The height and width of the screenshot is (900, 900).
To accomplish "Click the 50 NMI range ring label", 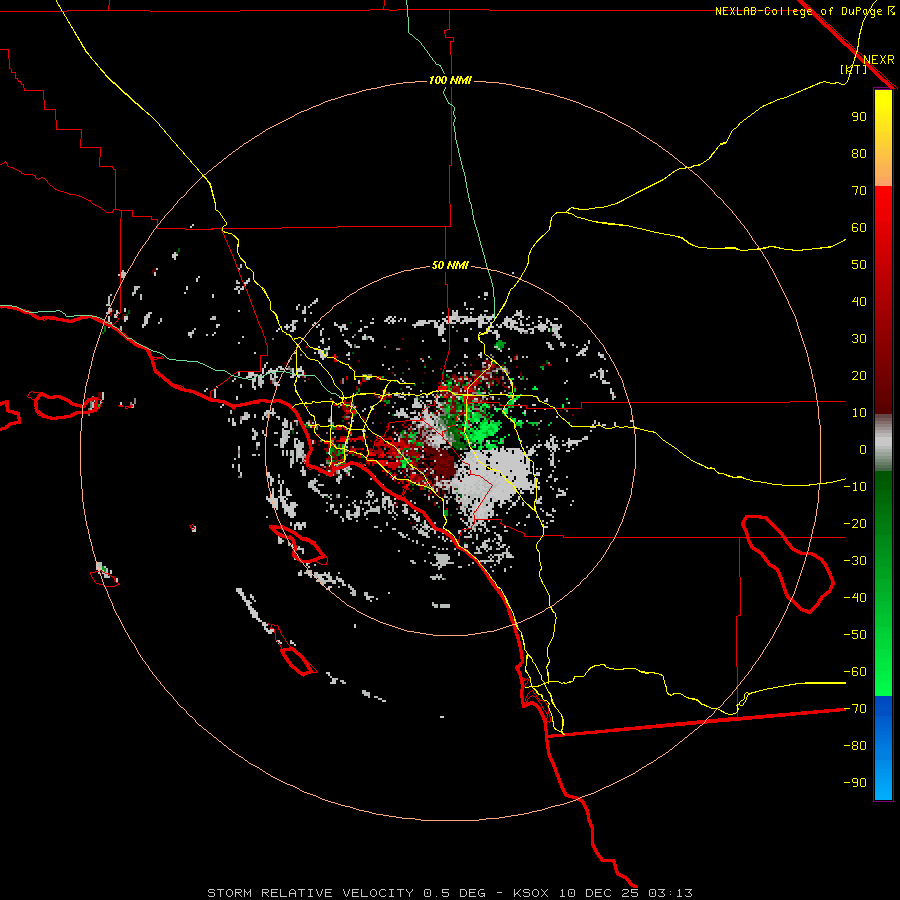I will coord(450,265).
